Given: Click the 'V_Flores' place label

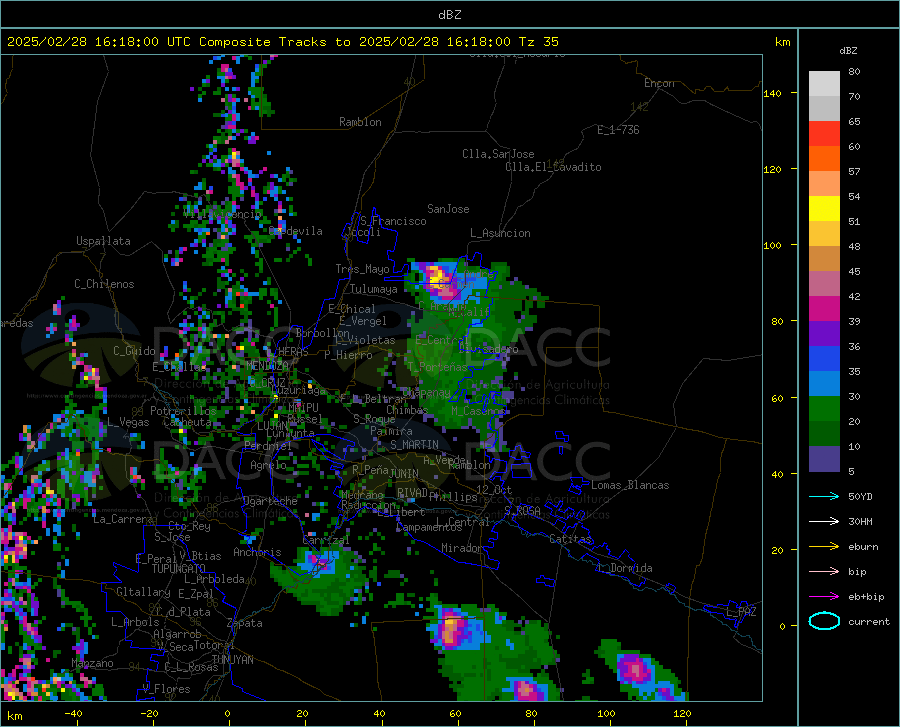Looking at the screenshot, I should point(166,689).
